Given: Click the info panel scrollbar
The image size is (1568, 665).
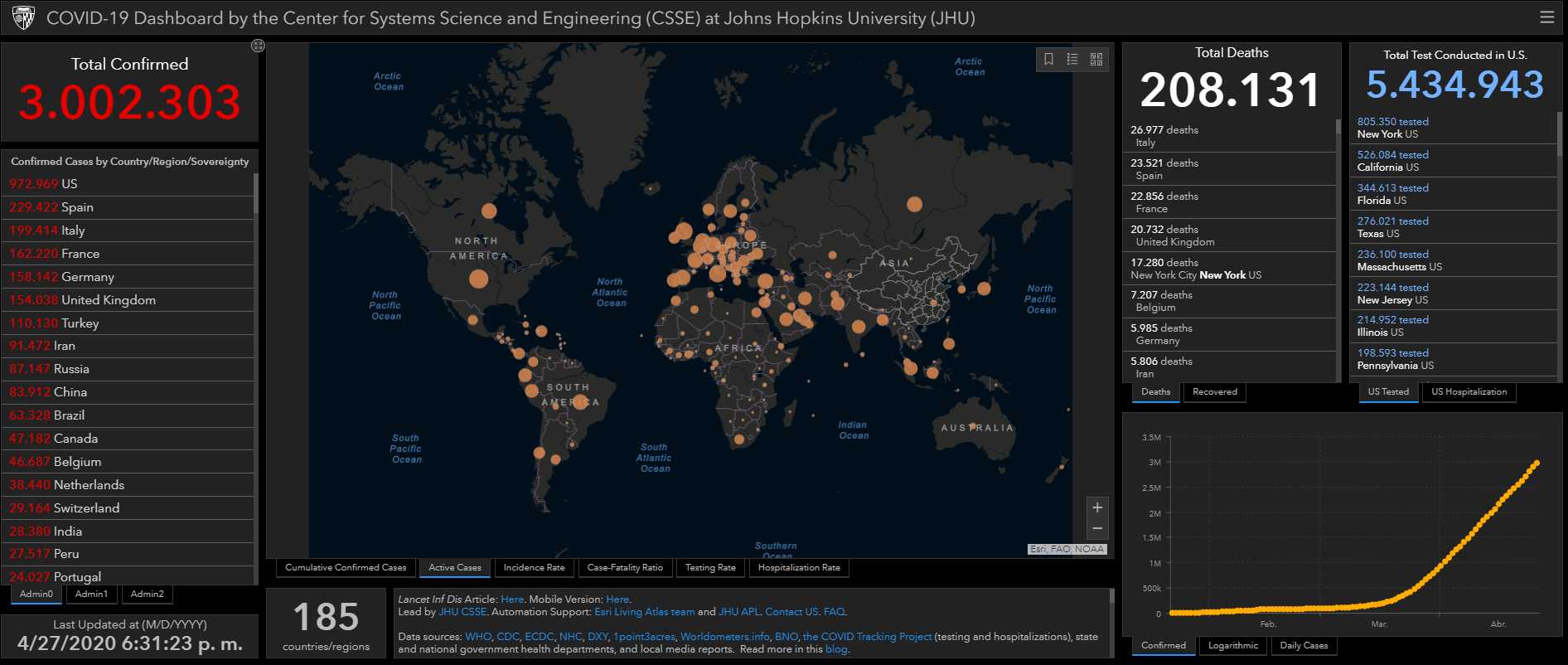Looking at the screenshot, I should [1111, 595].
